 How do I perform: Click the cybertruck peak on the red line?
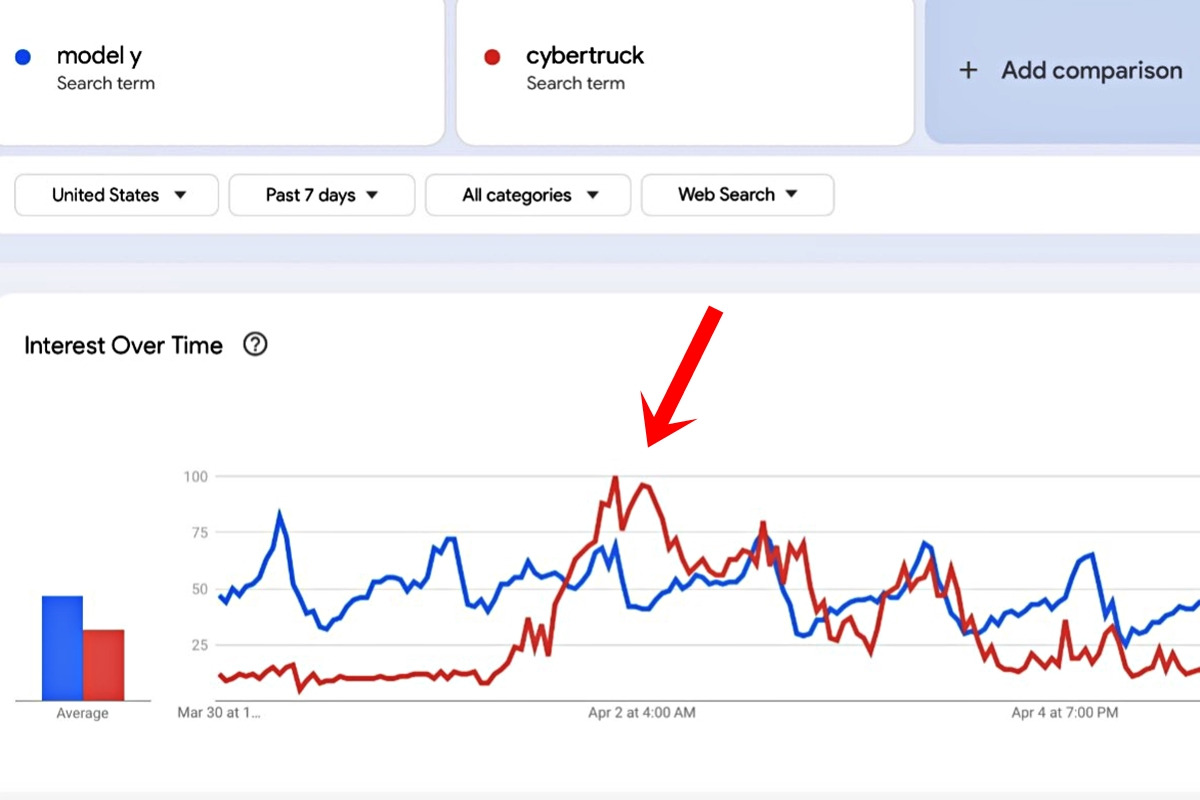pyautogui.click(x=614, y=478)
